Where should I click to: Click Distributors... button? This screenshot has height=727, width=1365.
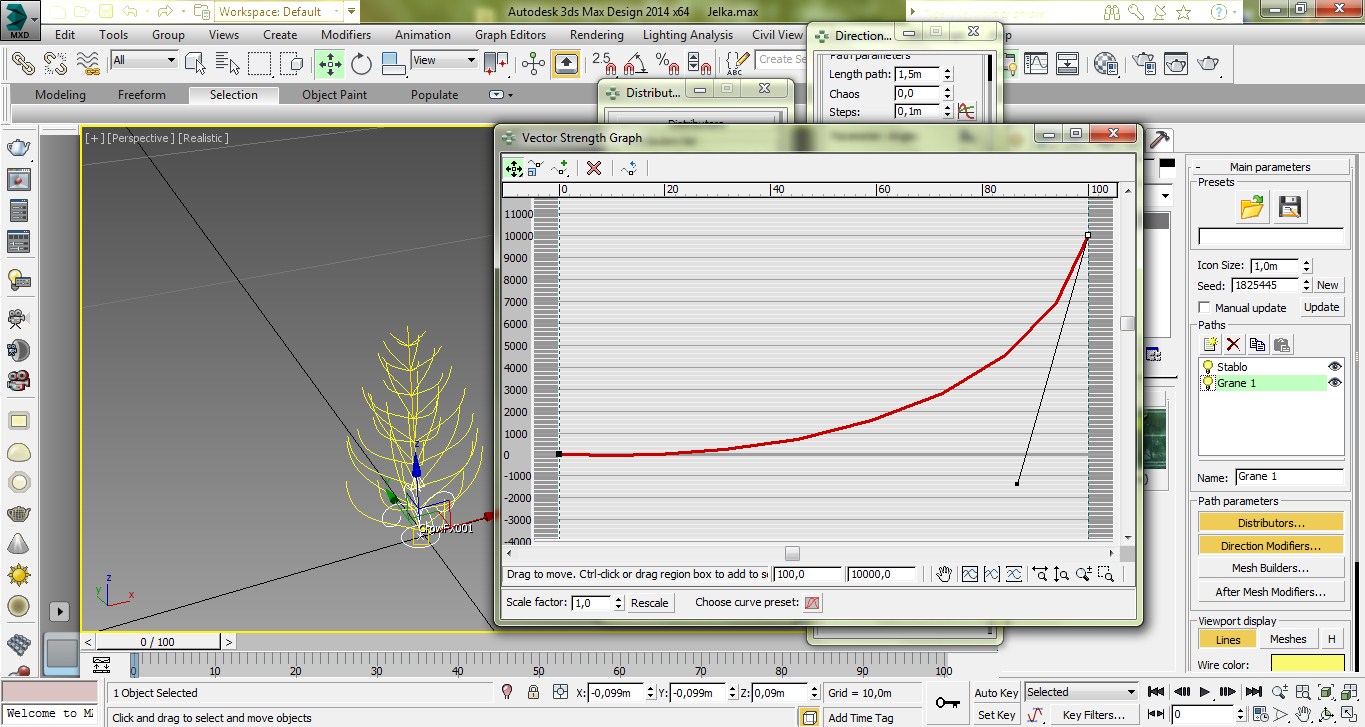(1271, 523)
